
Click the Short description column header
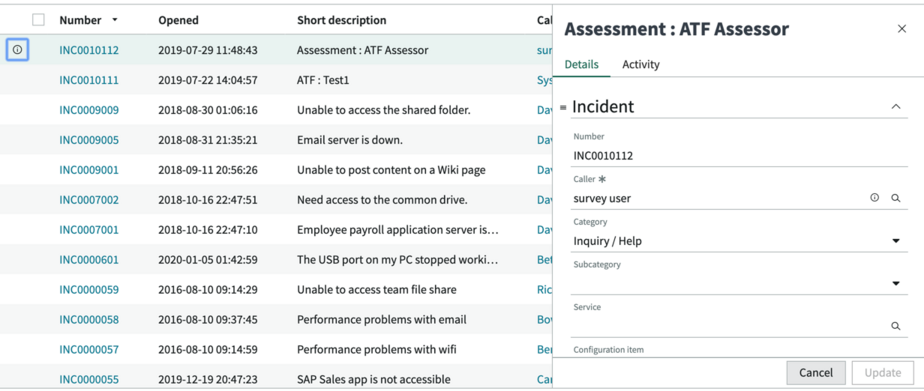click(x=342, y=20)
